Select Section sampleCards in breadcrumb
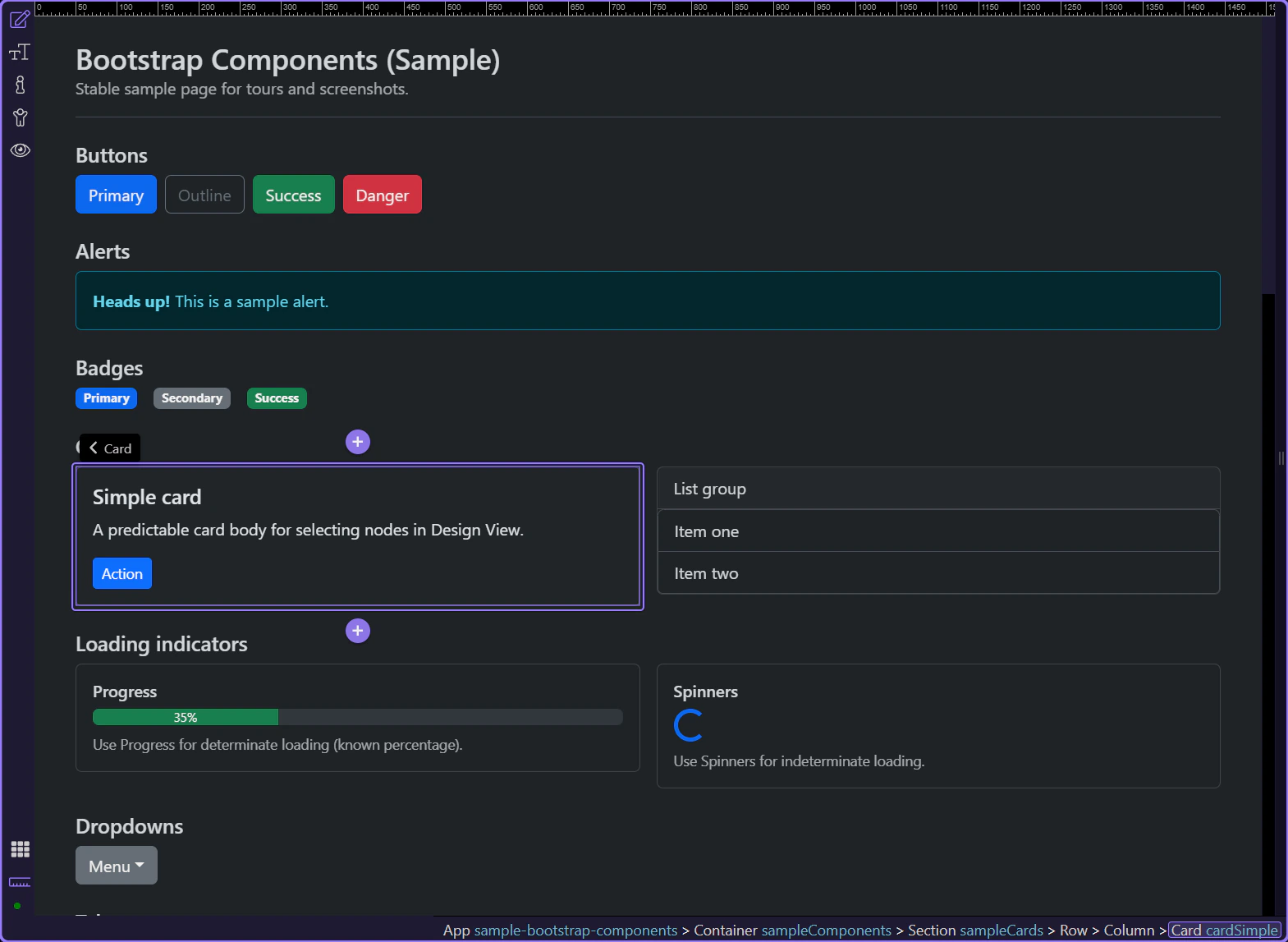1288x942 pixels. [x=975, y=931]
